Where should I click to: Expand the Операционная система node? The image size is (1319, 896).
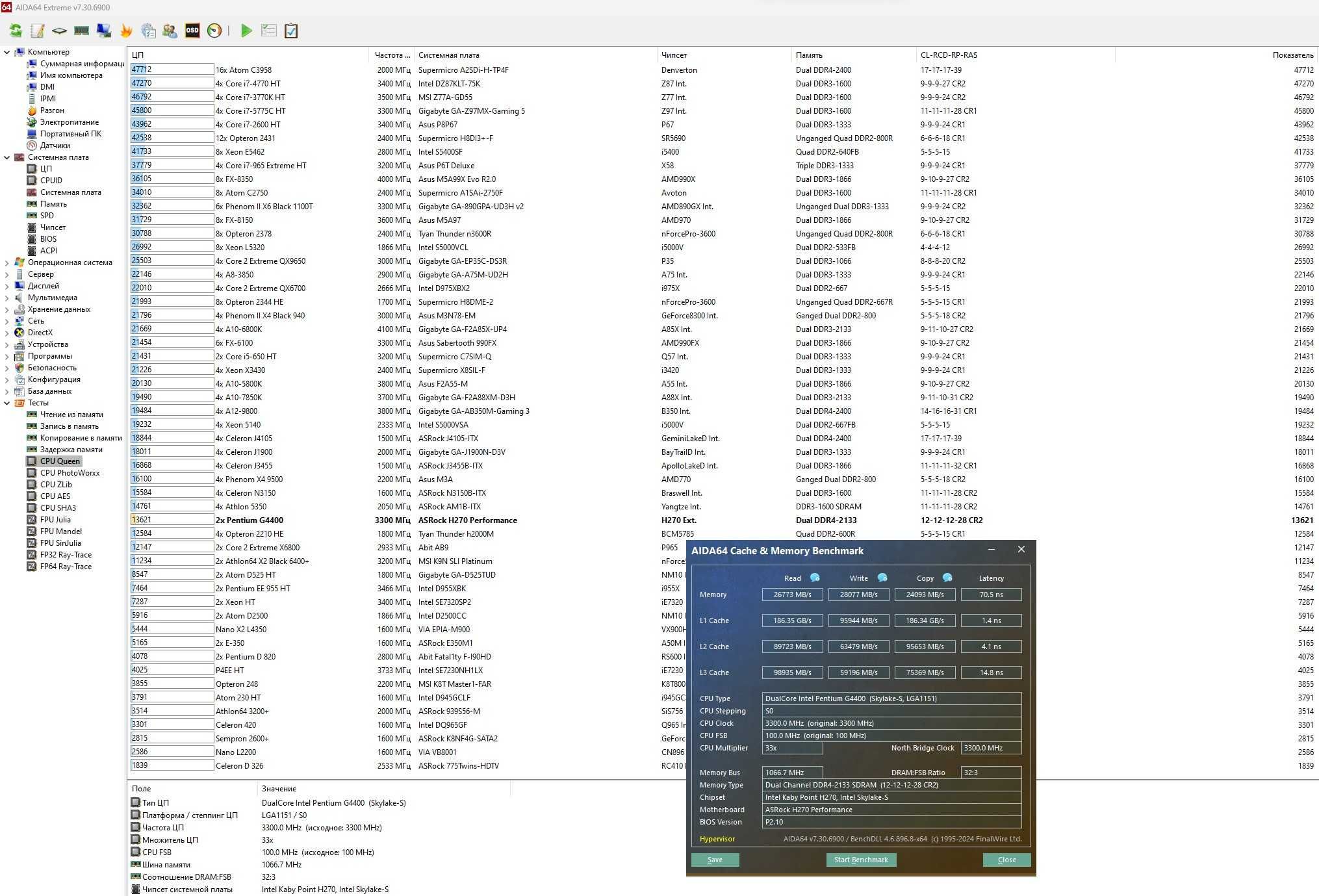pyautogui.click(x=7, y=262)
